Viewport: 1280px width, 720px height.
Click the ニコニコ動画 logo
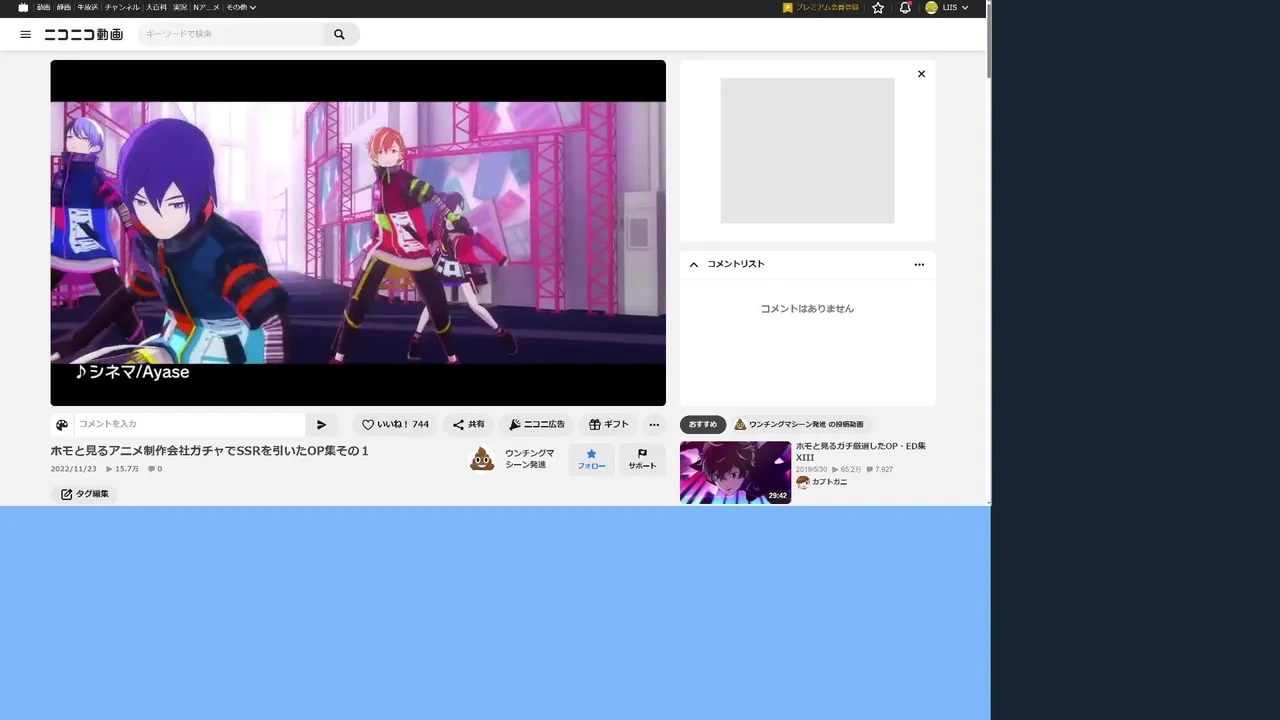coord(84,34)
